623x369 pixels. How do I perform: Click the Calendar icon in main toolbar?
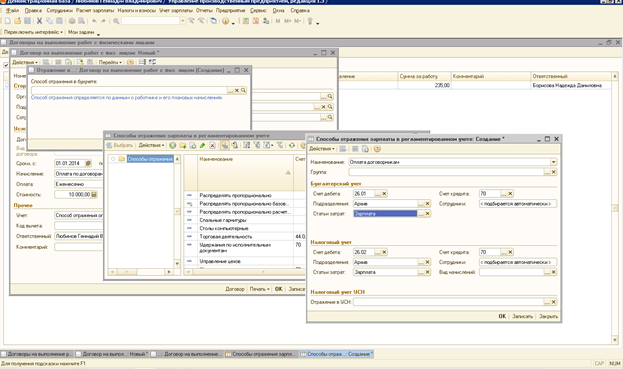[x=256, y=21]
